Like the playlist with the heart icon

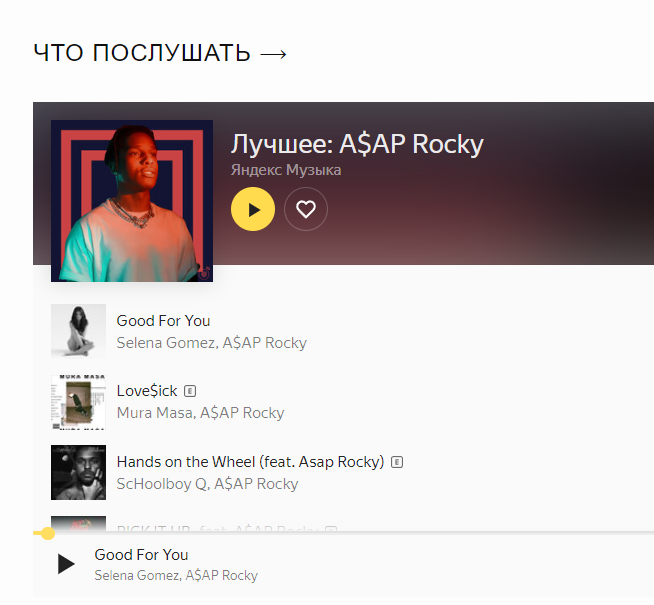point(306,209)
